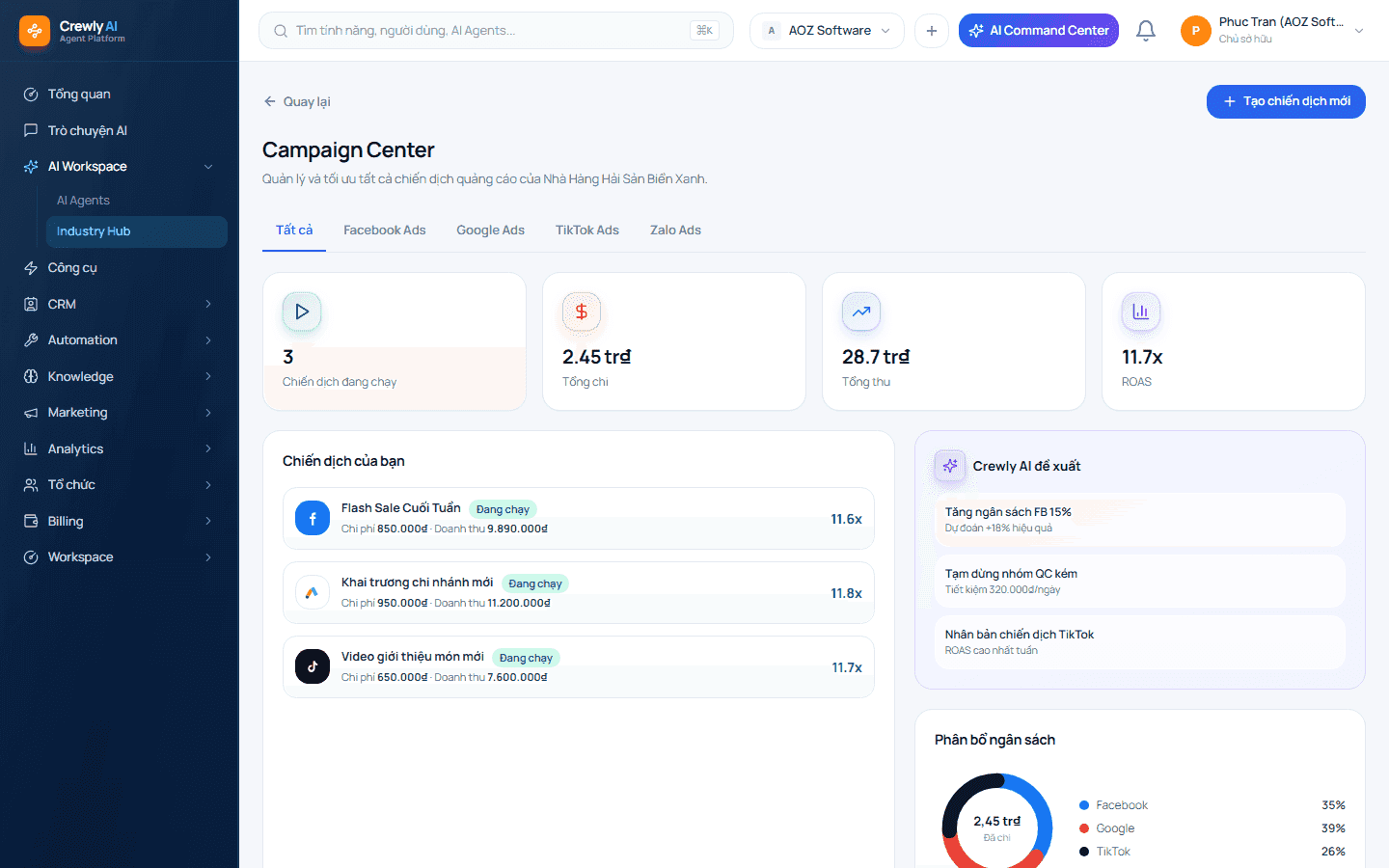Image resolution: width=1389 pixels, height=868 pixels.
Task: Click the search magnifier icon
Action: click(x=281, y=31)
